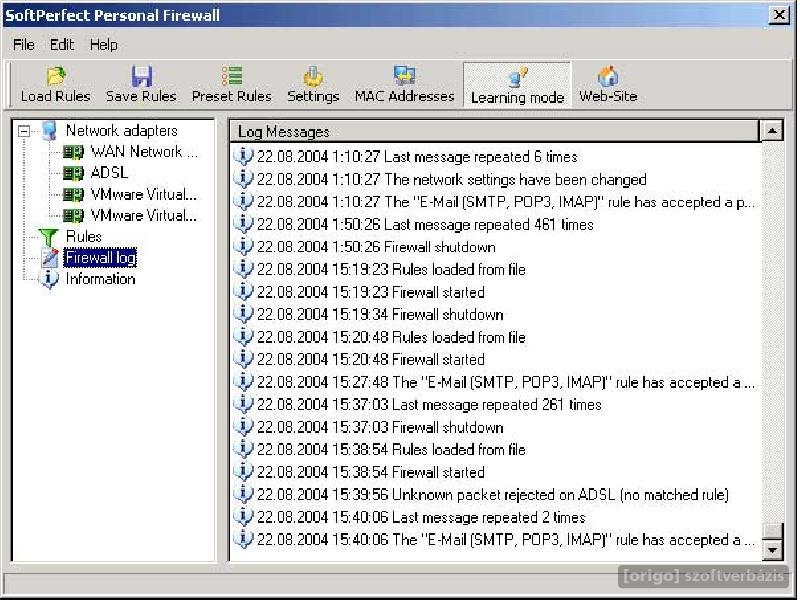Click the Load Rules folder icon
The width and height of the screenshot is (800, 600).
56,76
